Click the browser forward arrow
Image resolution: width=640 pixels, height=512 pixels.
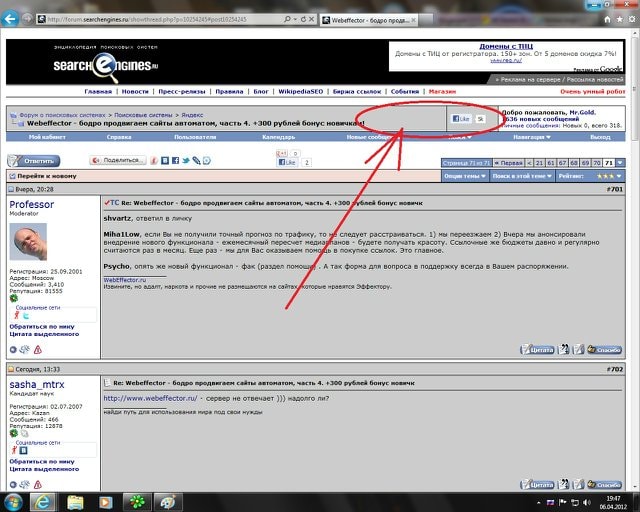tap(27, 19)
